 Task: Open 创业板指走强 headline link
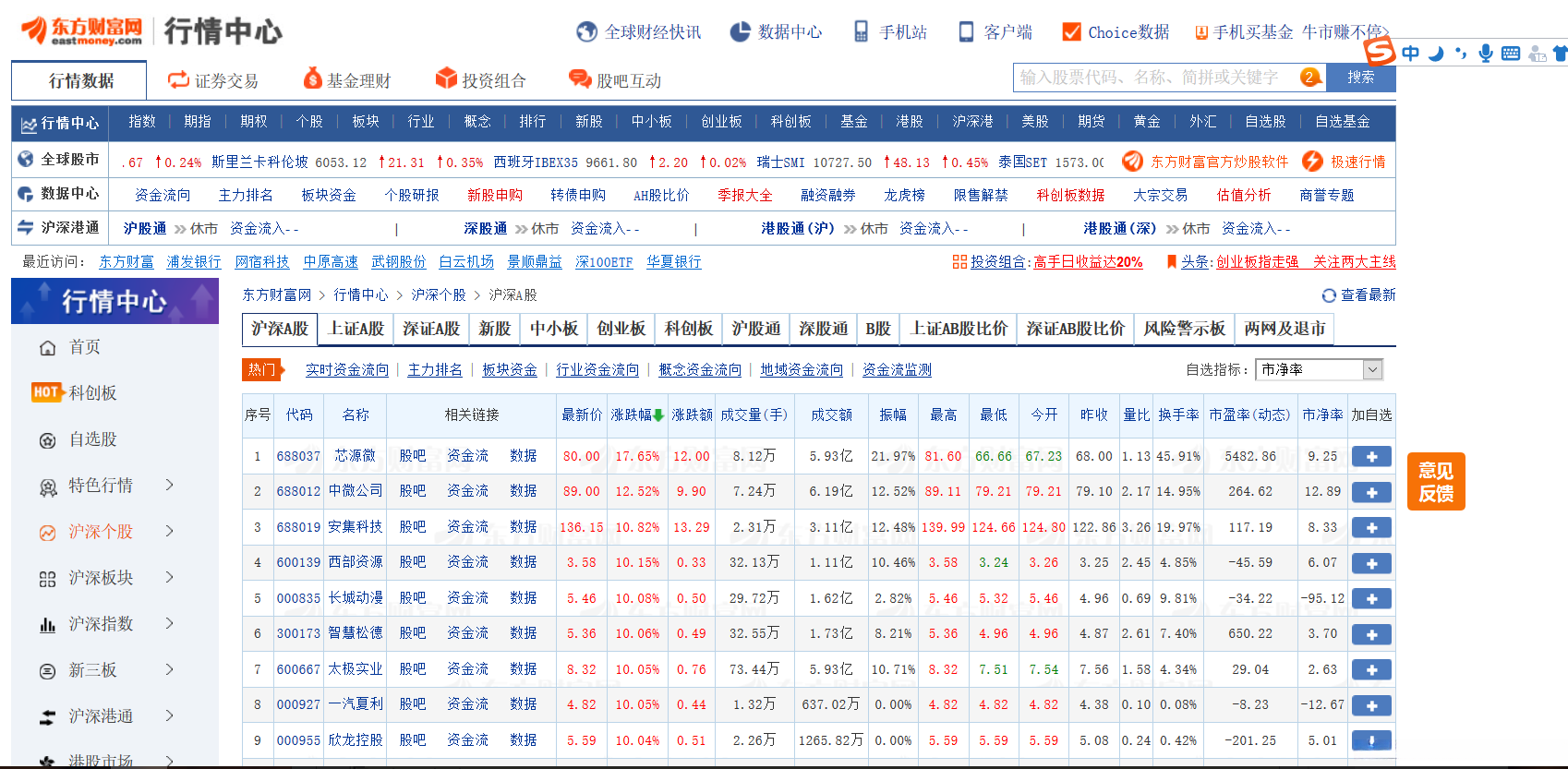tap(1258, 262)
